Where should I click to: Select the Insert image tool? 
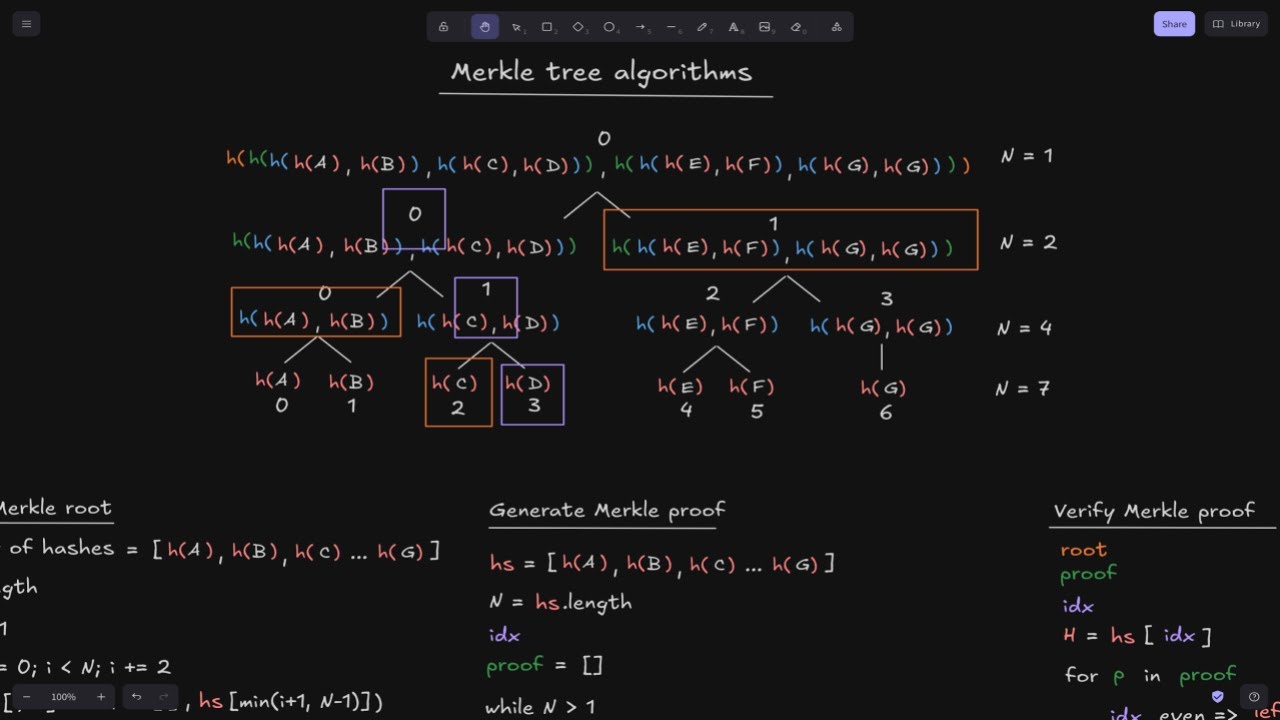765,27
